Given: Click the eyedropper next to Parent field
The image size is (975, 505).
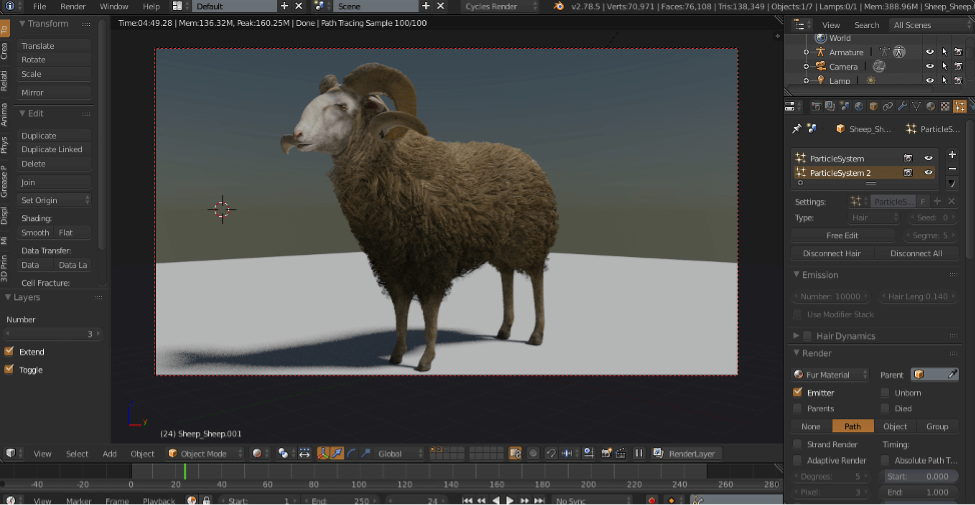Looking at the screenshot, I should (952, 374).
